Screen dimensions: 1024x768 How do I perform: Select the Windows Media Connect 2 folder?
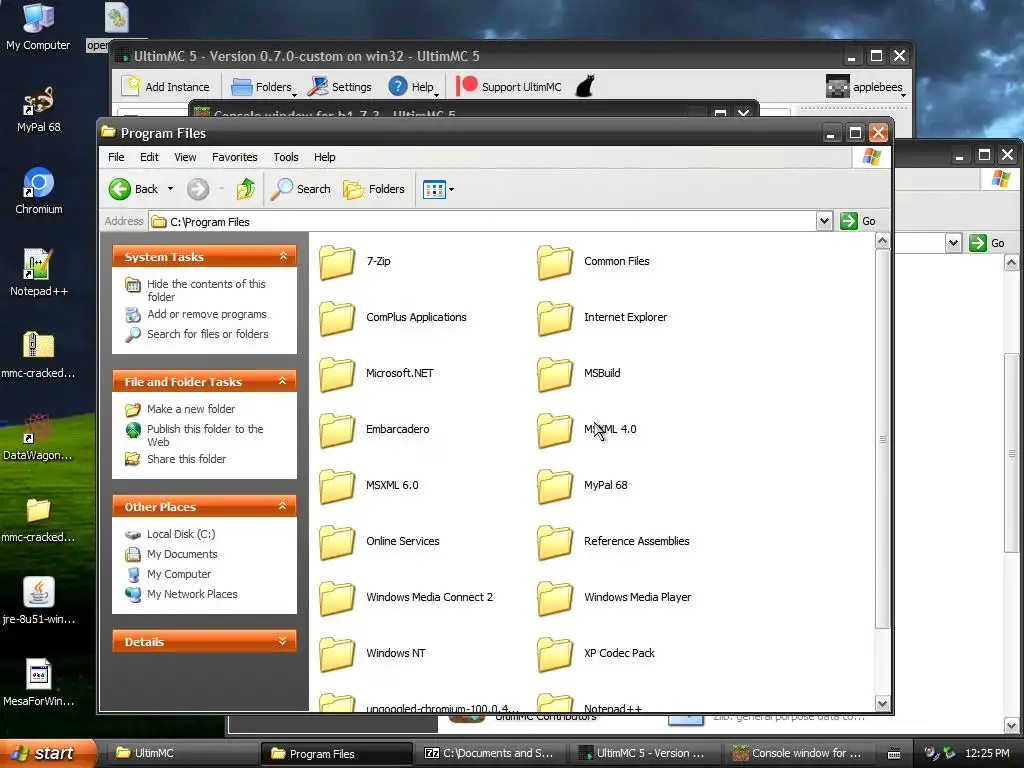(337, 600)
